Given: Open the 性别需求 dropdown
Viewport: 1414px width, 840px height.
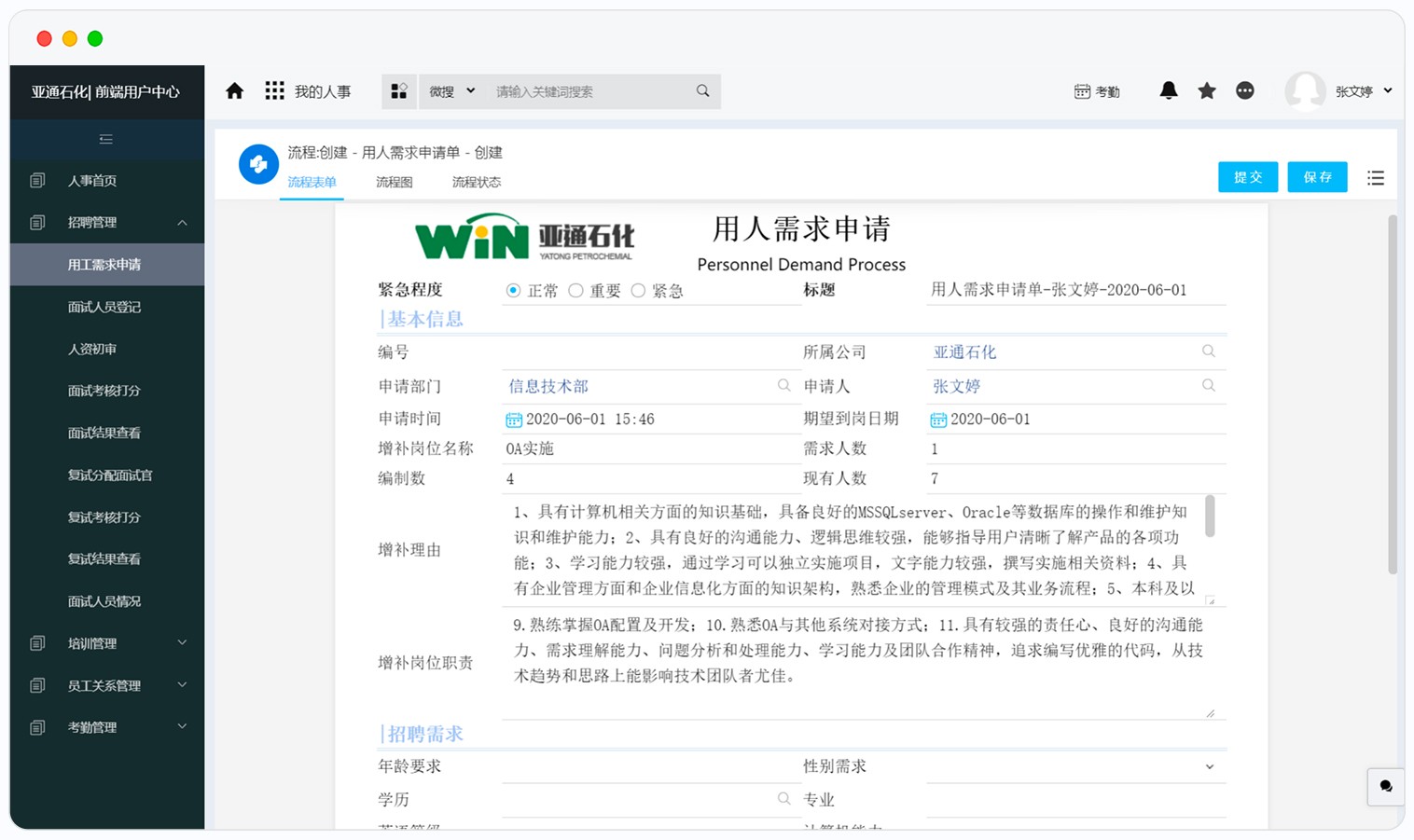Looking at the screenshot, I should click(1209, 767).
